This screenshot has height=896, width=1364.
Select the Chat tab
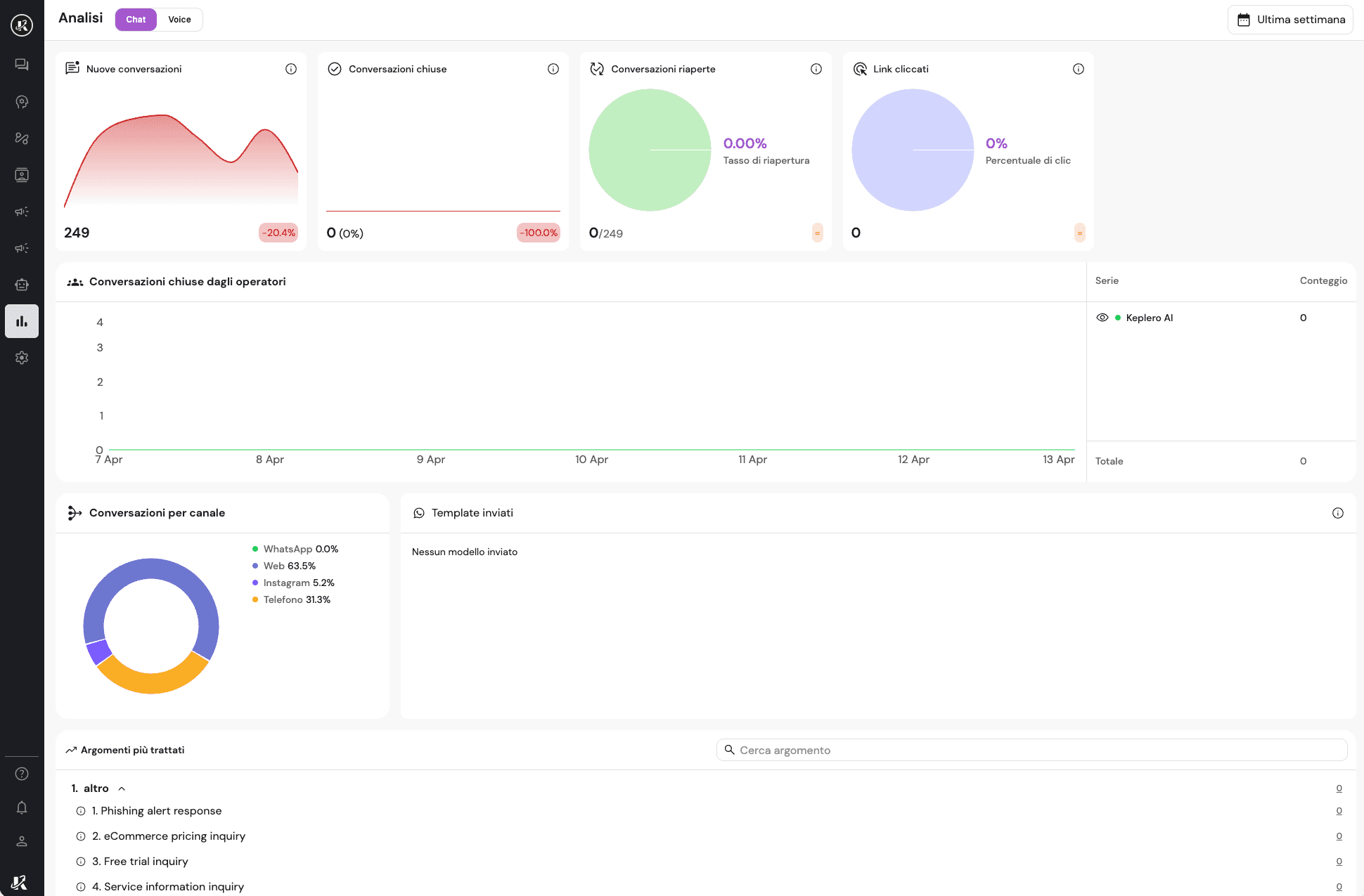(136, 20)
